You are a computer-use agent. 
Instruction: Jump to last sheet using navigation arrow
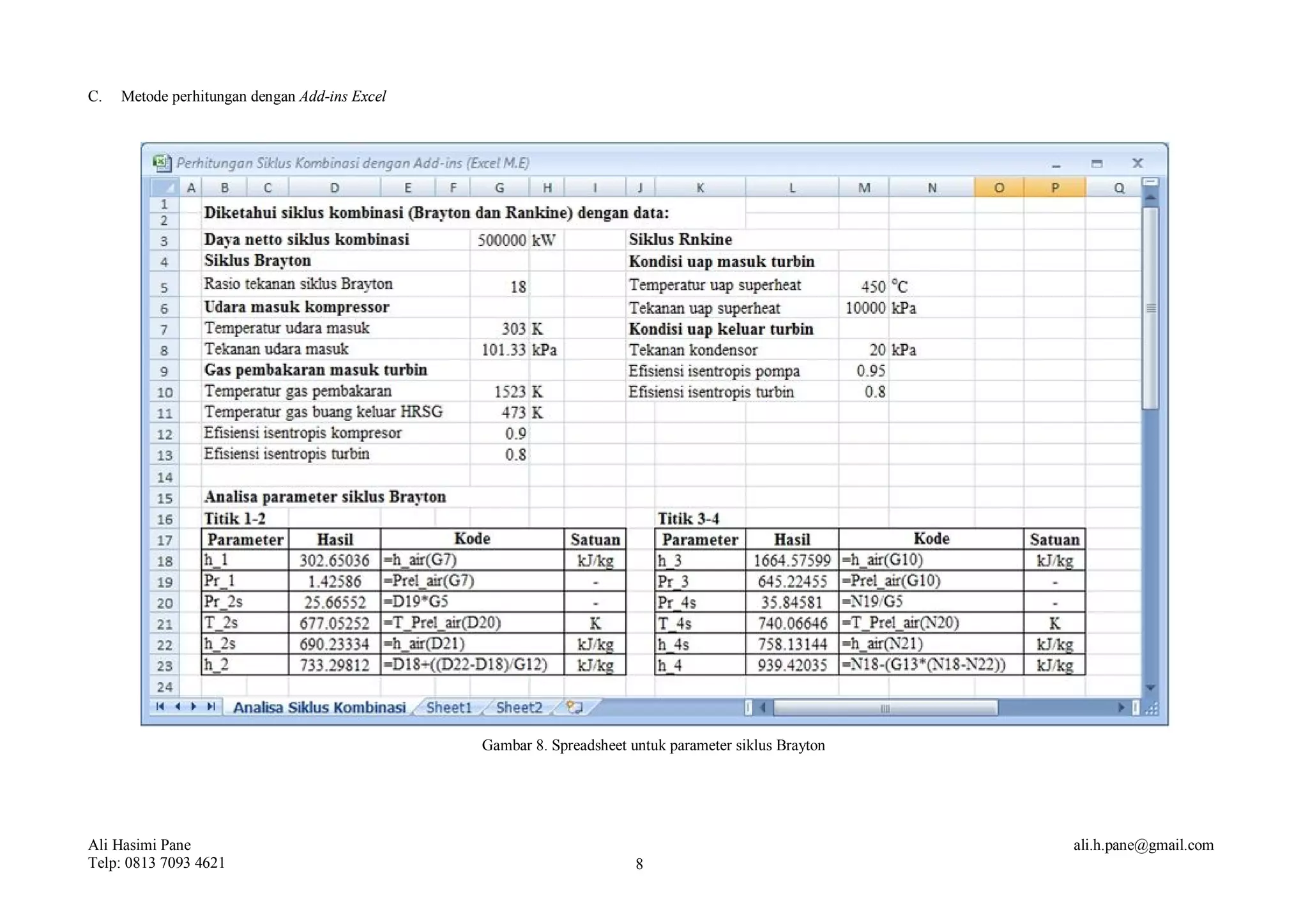pyautogui.click(x=211, y=707)
